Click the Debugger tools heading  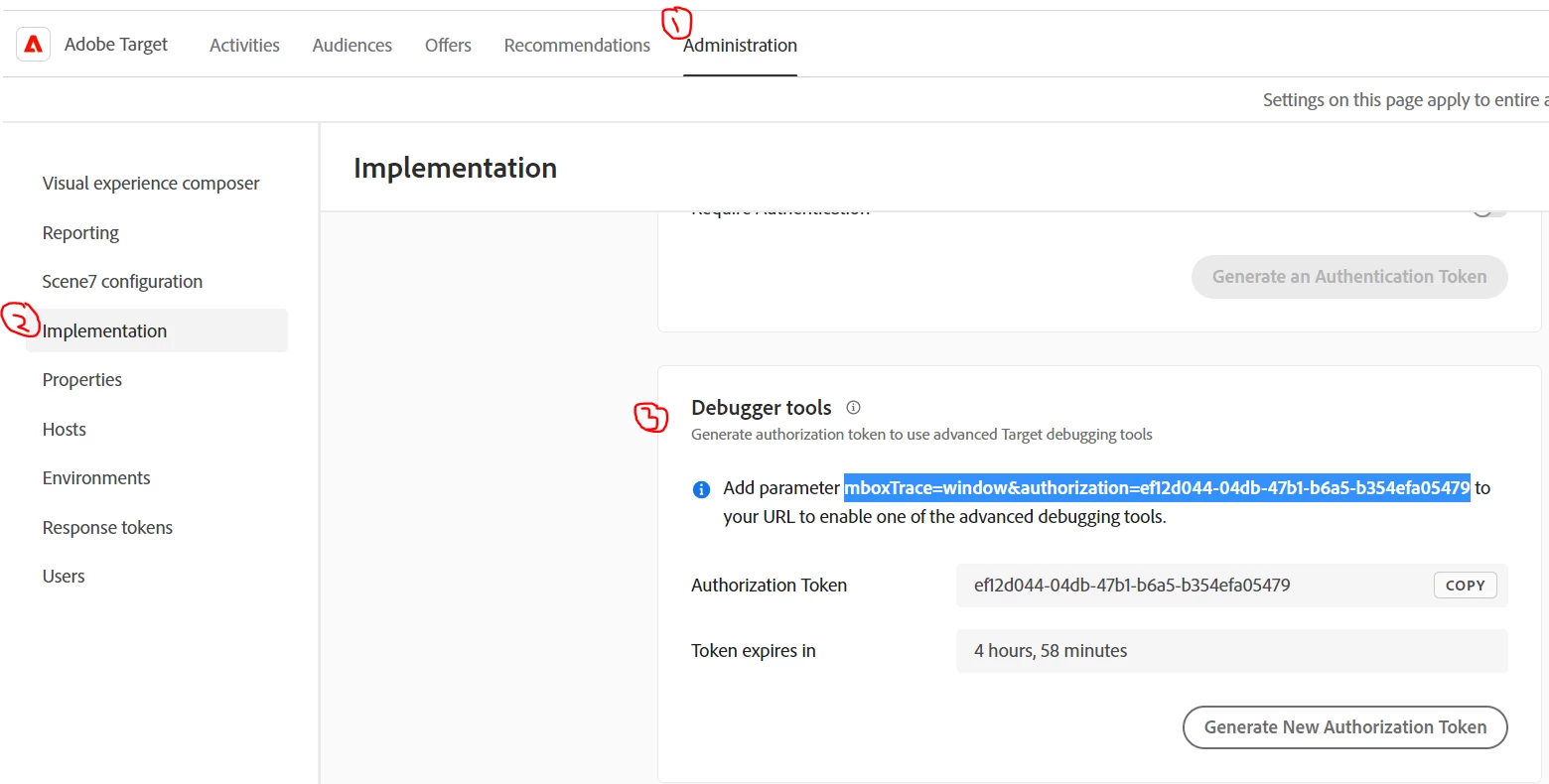[x=762, y=408]
